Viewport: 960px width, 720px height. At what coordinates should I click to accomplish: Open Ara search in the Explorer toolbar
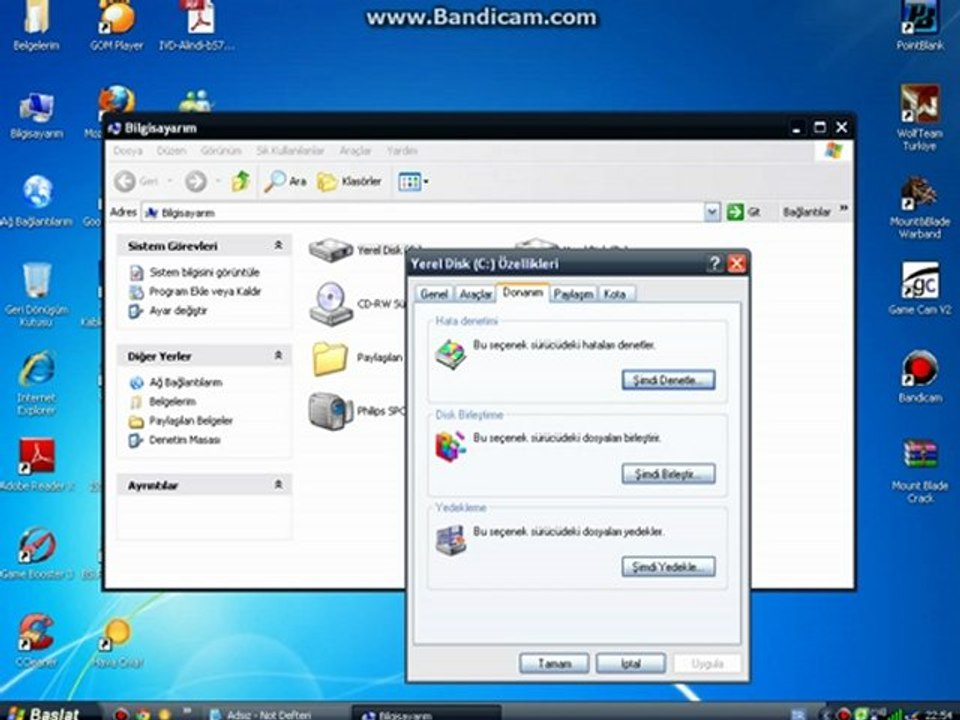pos(285,181)
